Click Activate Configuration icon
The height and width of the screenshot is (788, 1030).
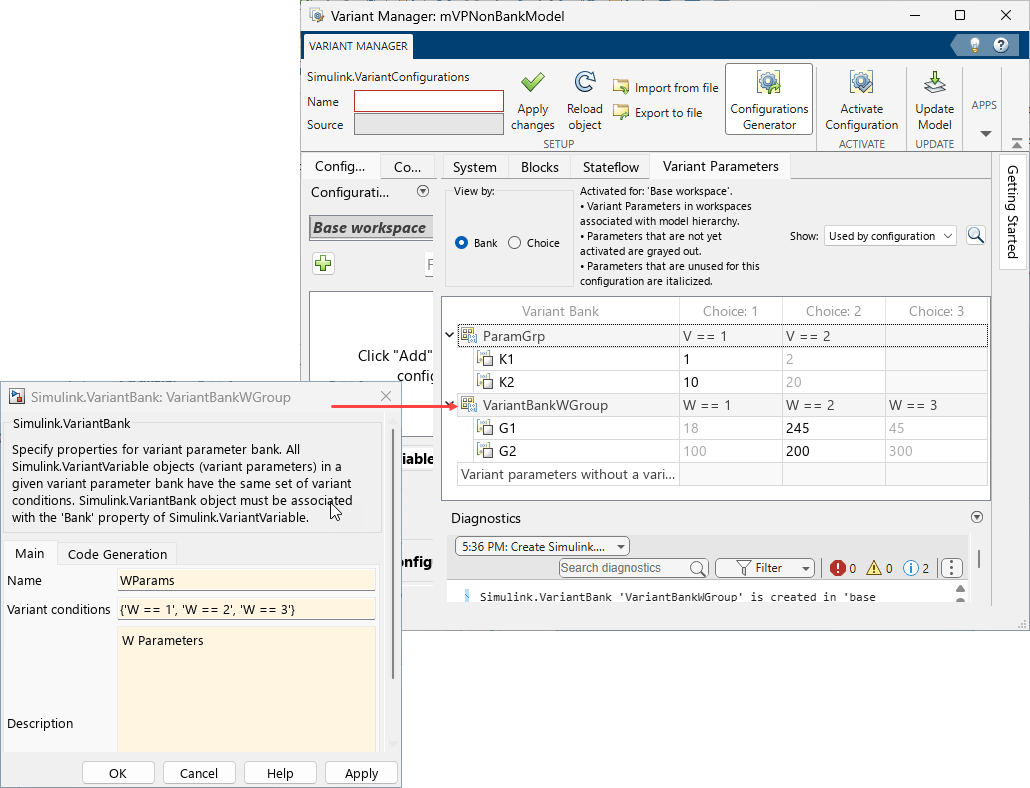[861, 83]
